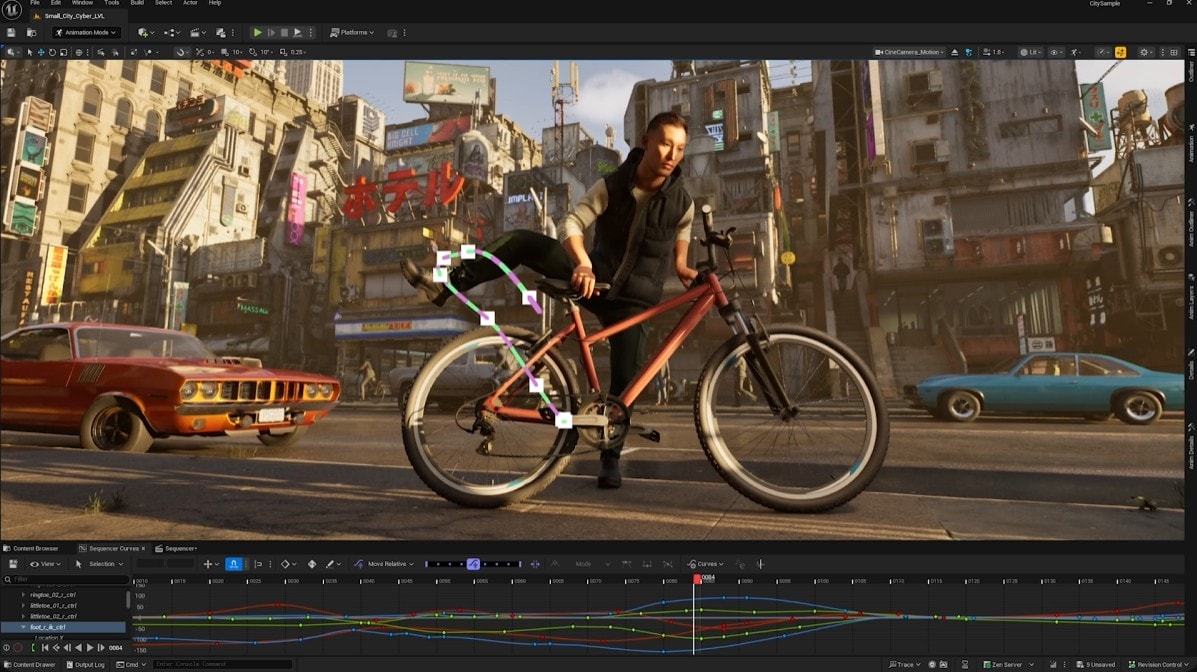Click the stop simulation button
This screenshot has width=1197, height=672.
tap(284, 32)
